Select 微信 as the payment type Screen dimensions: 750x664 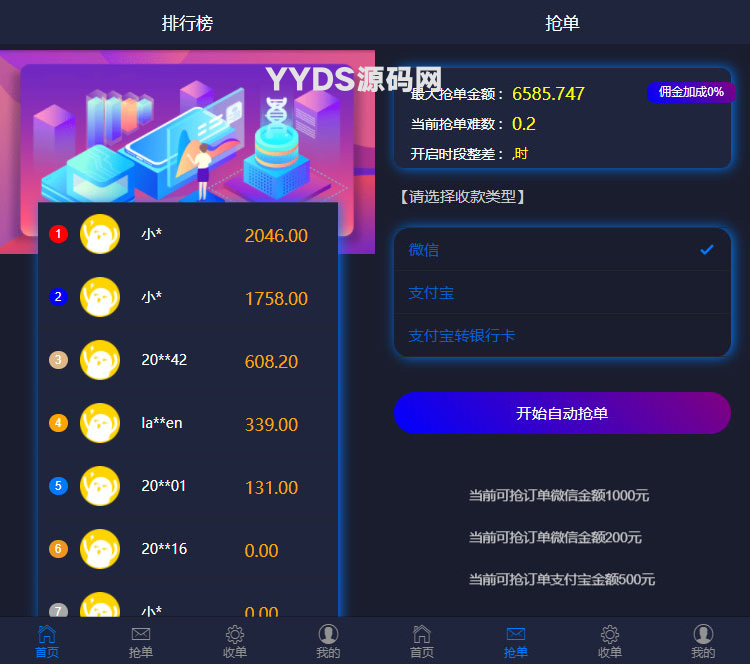[562, 250]
